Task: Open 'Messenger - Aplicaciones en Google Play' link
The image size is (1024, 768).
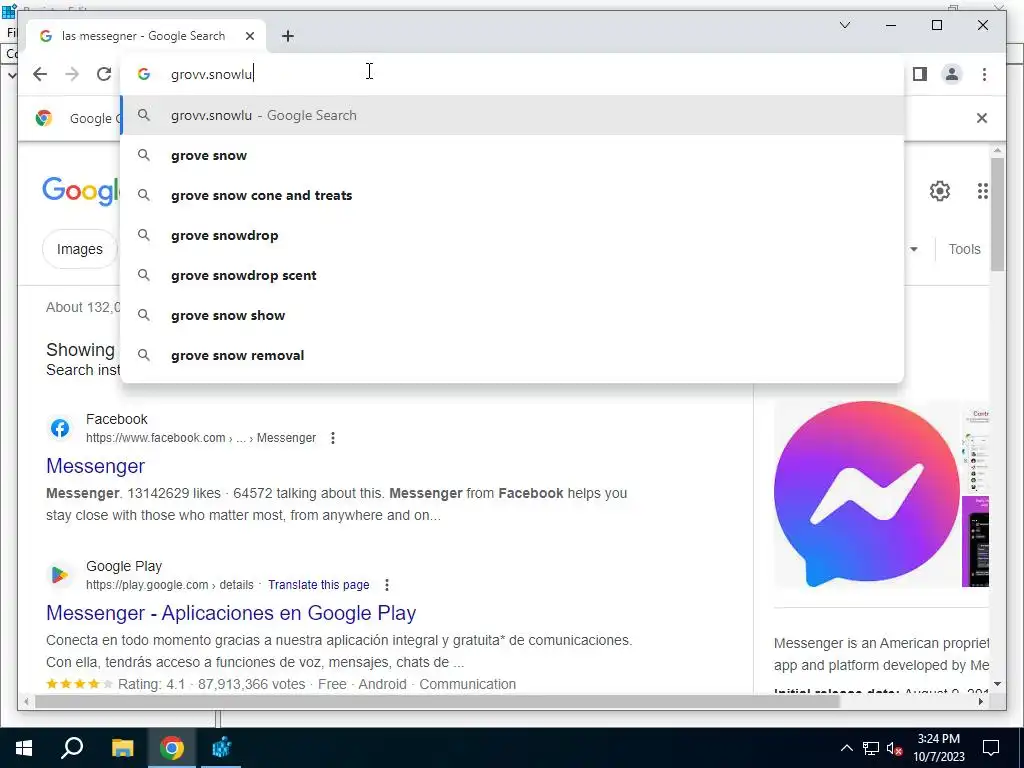Action: (x=231, y=613)
